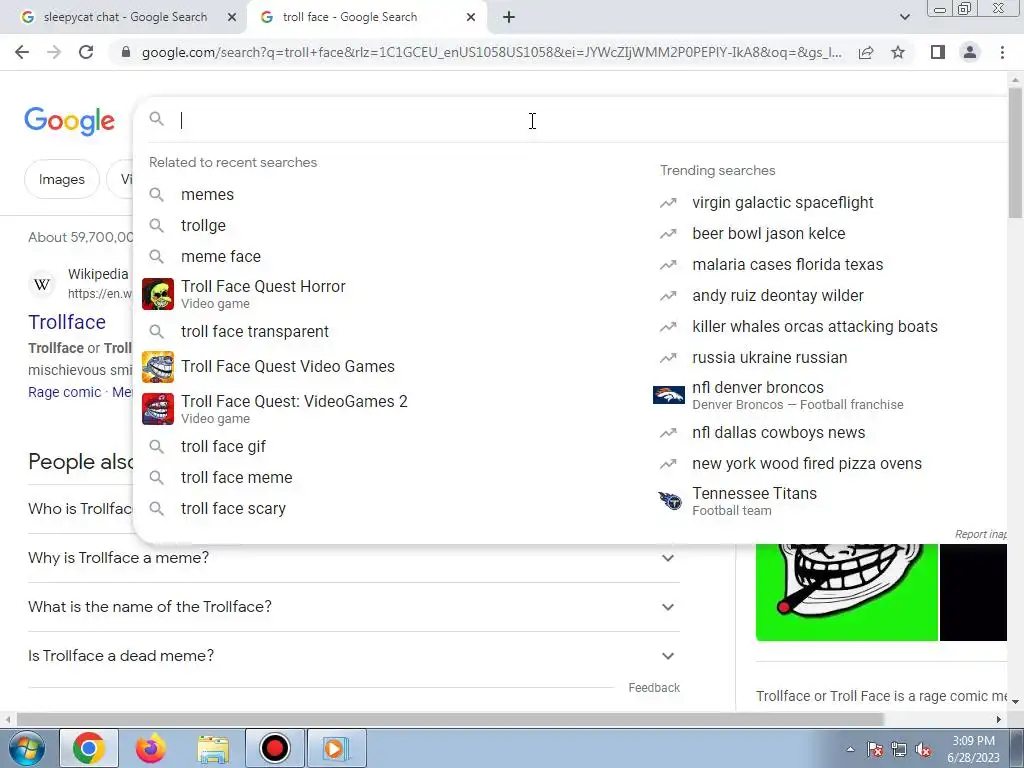Open the tab search dropdown arrow

coord(904,18)
